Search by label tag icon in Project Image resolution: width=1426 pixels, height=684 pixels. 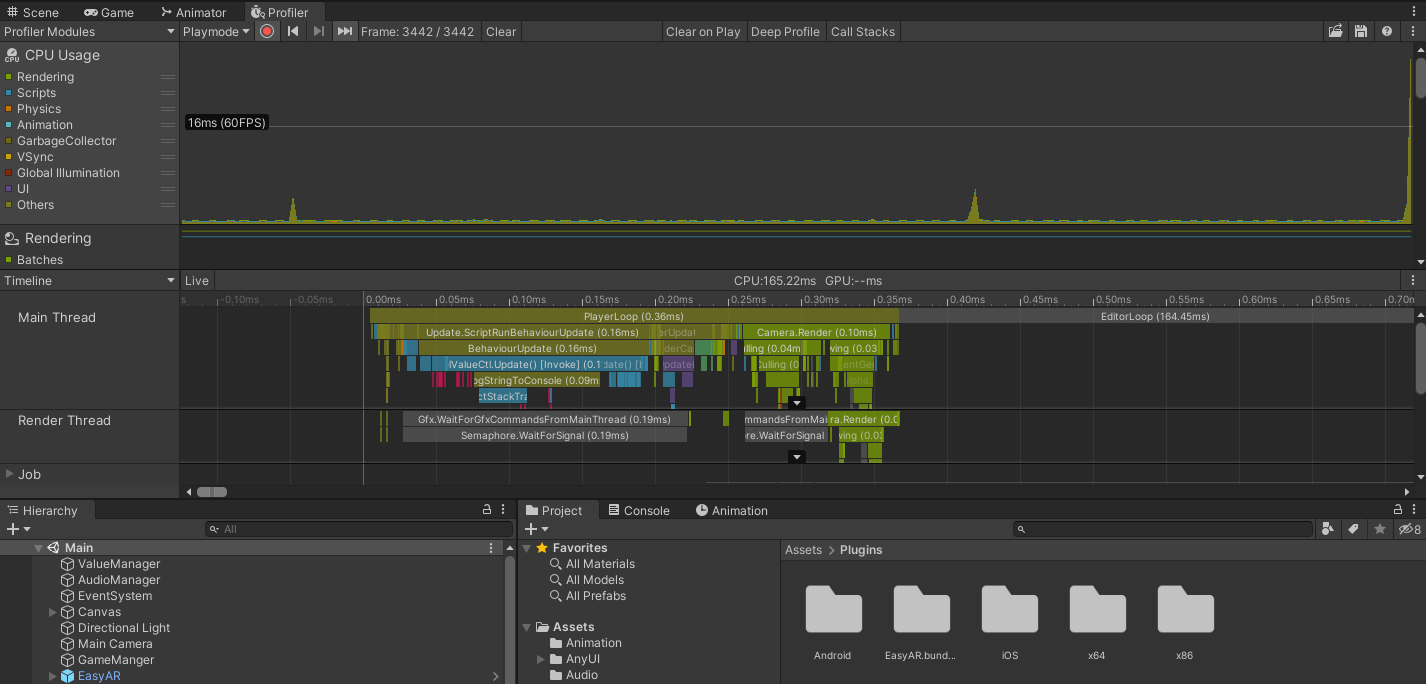[x=1354, y=529]
